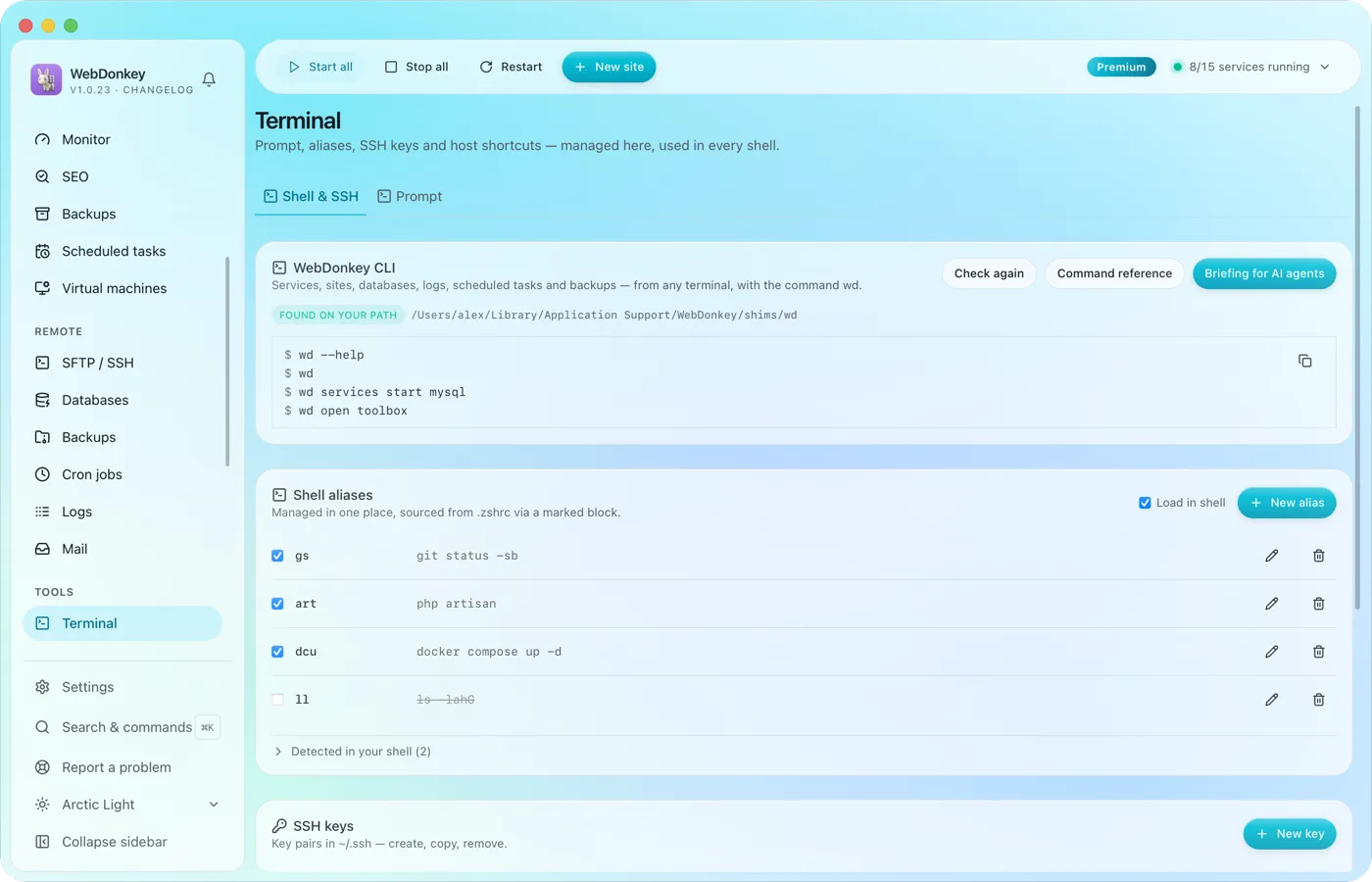This screenshot has width=1372, height=882.
Task: Expand Detected in your shell (2)
Action: [x=352, y=752]
